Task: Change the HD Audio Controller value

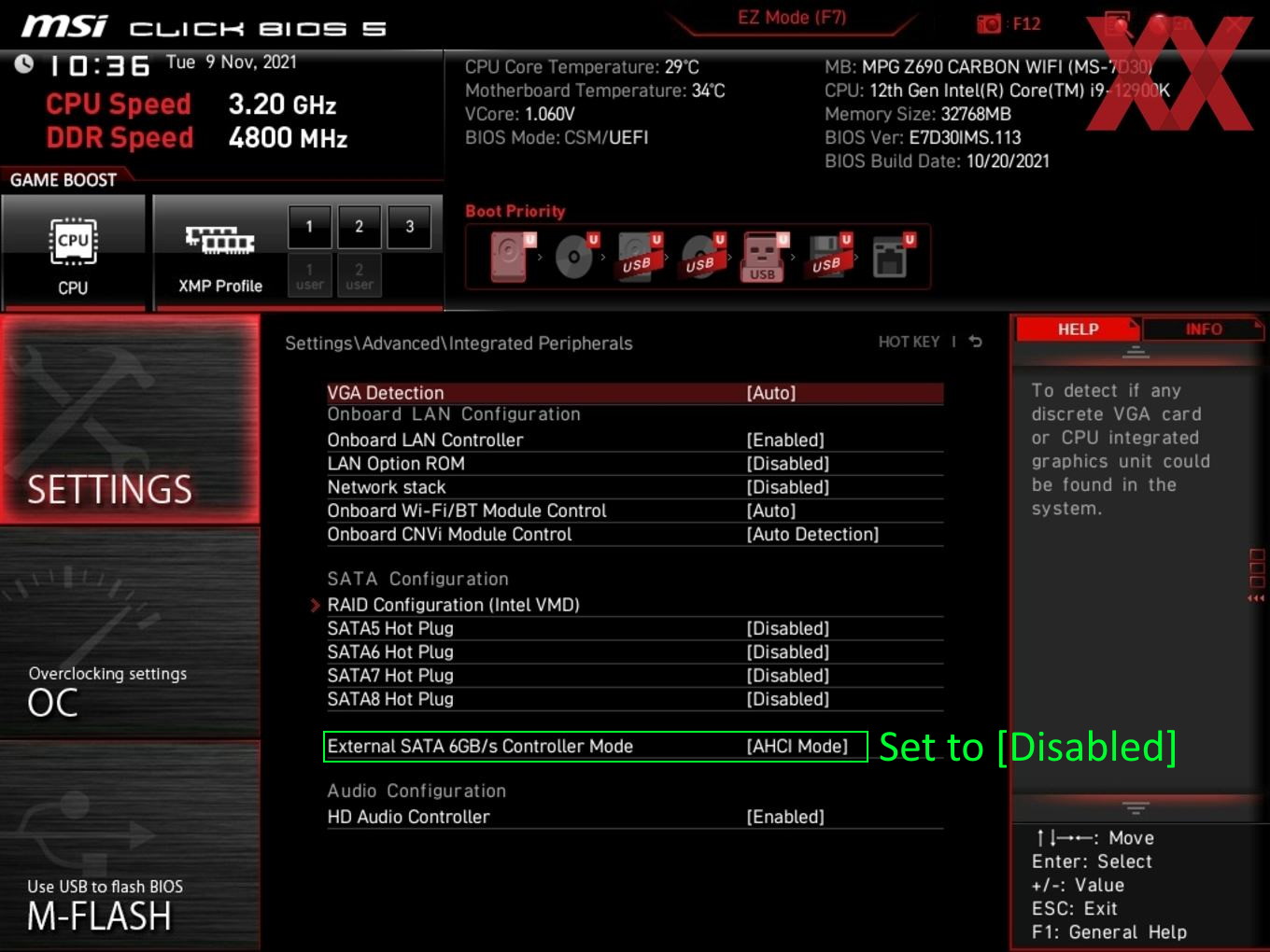Action: coord(785,817)
